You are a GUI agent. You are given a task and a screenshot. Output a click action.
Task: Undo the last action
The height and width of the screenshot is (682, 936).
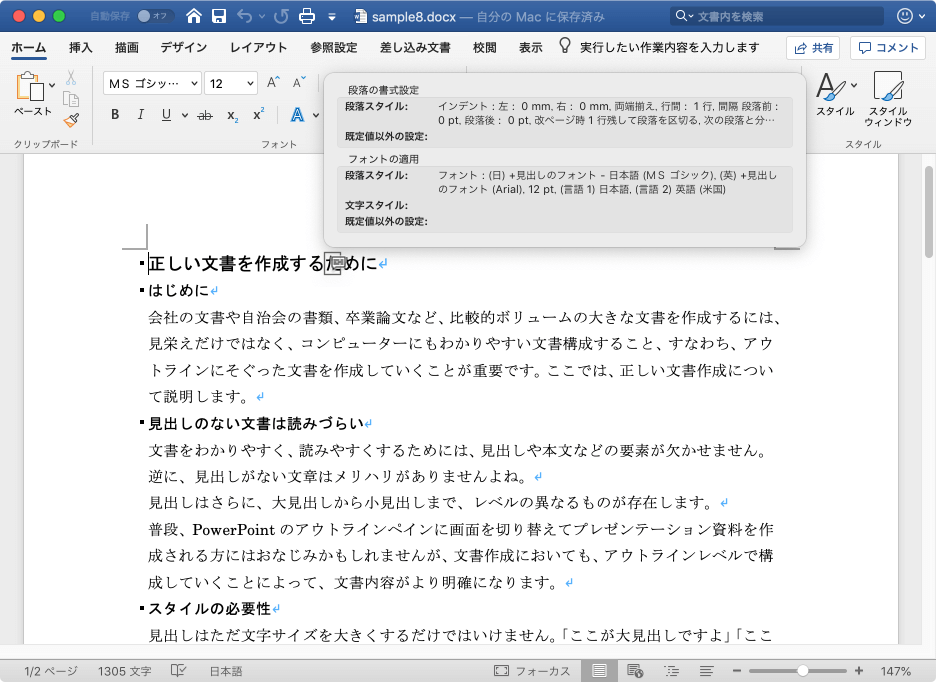point(244,16)
